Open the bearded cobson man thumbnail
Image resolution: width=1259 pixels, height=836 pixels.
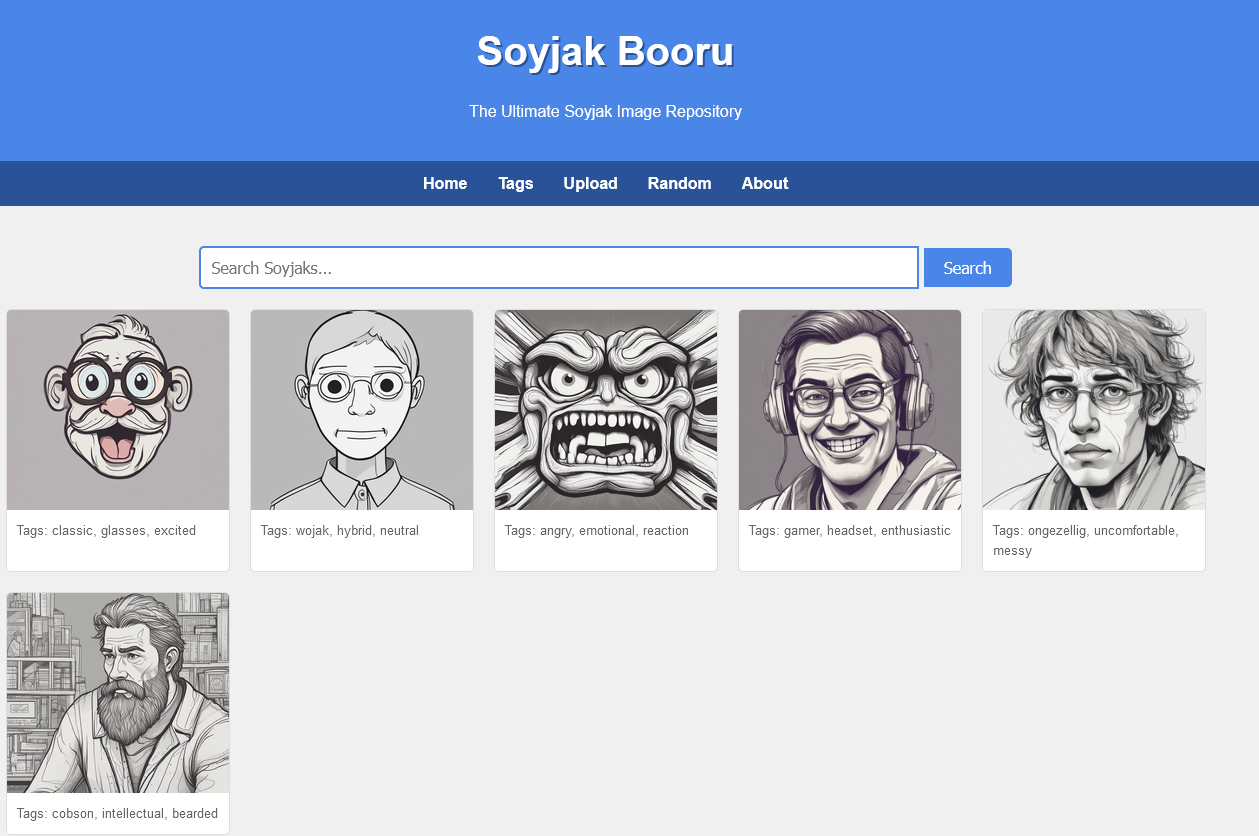(x=118, y=693)
